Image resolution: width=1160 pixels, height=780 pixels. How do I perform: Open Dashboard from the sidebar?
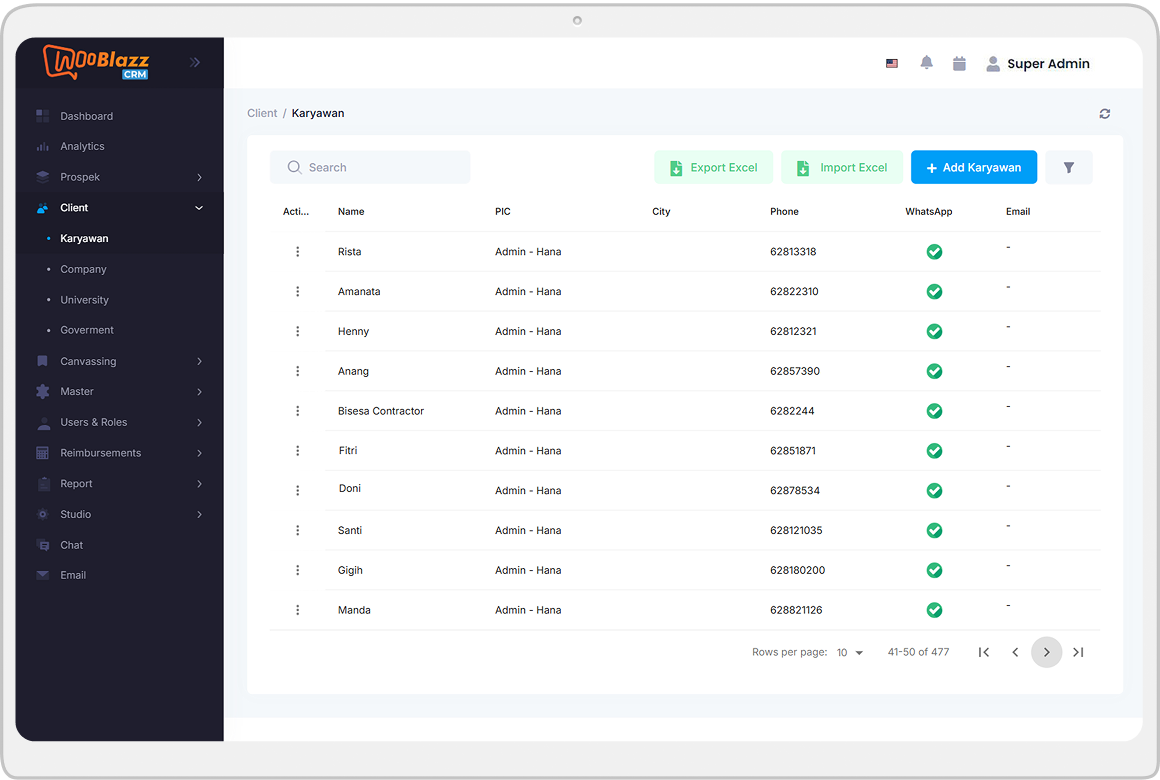(x=86, y=116)
